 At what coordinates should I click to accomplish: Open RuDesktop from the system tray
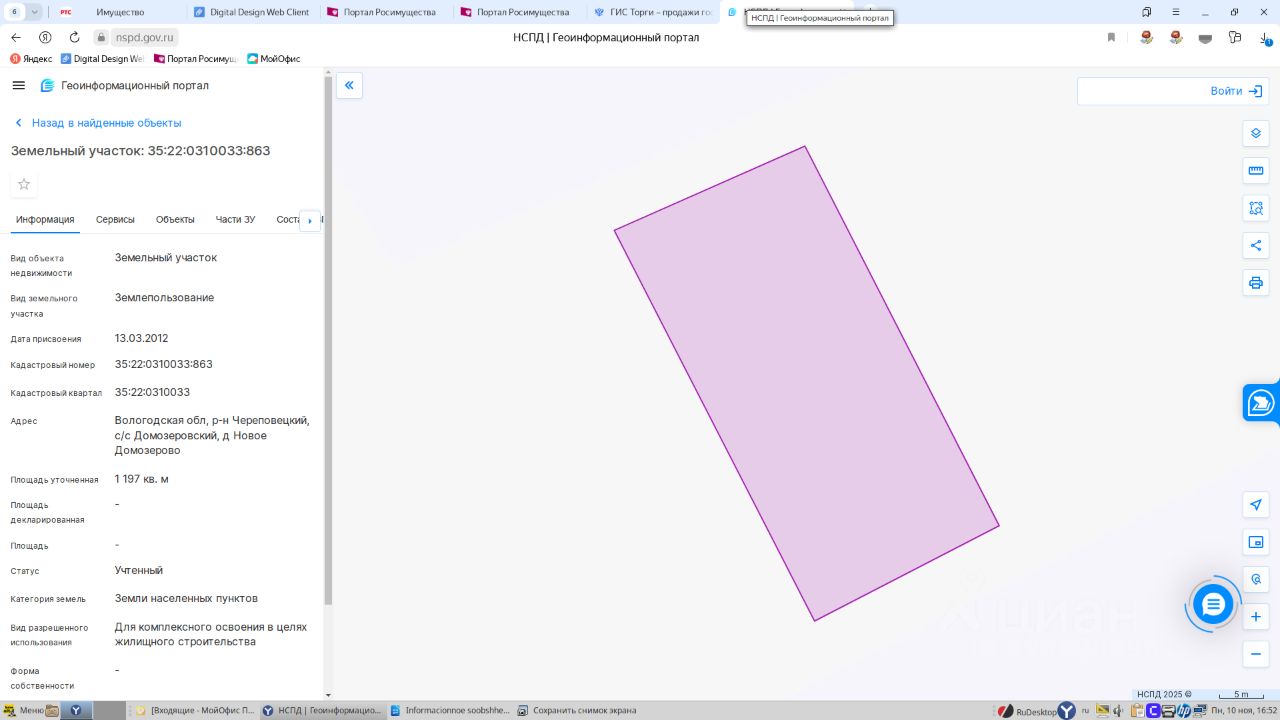click(1027, 711)
